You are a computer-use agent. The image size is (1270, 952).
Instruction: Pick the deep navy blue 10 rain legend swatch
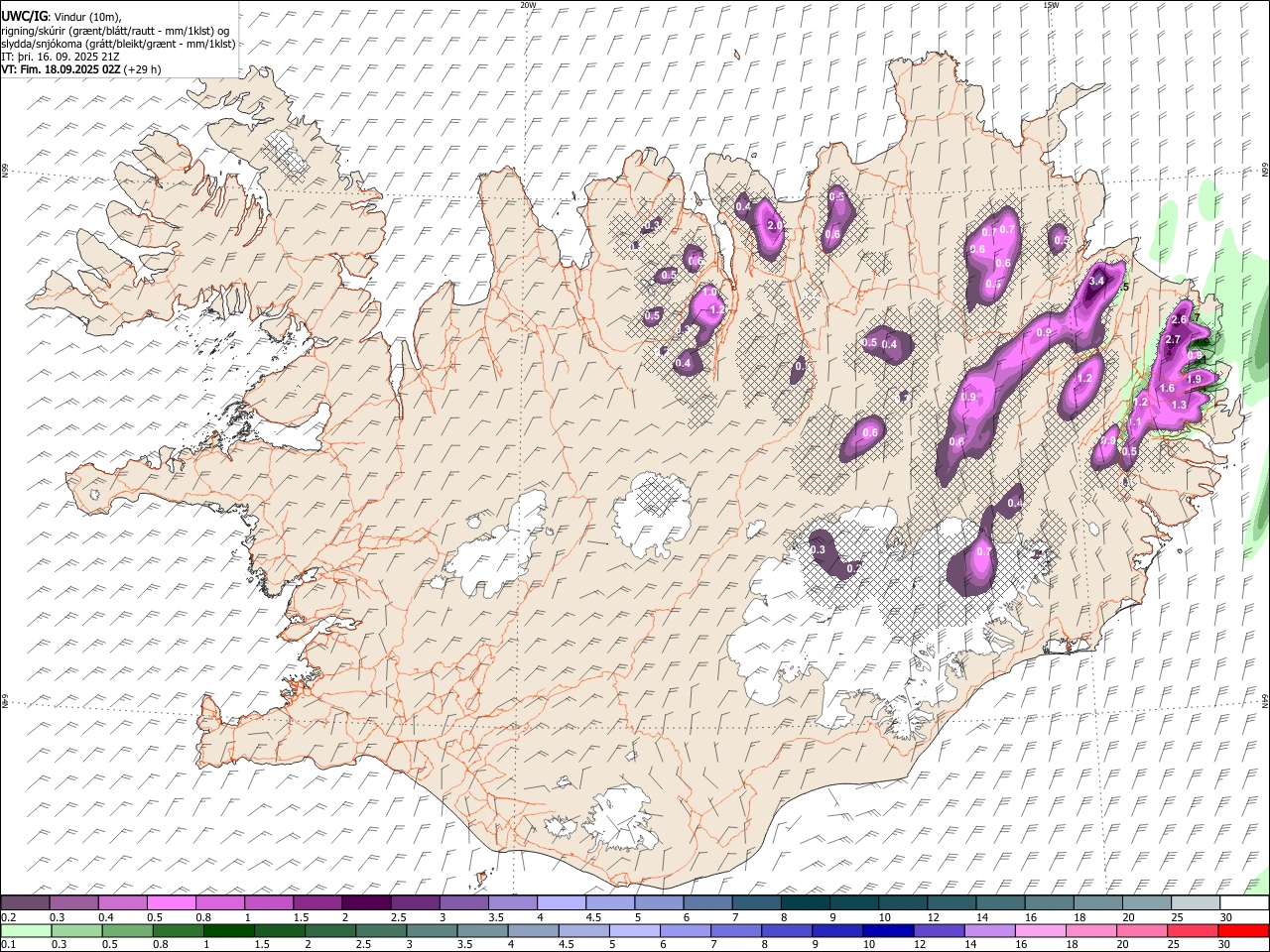point(889,931)
